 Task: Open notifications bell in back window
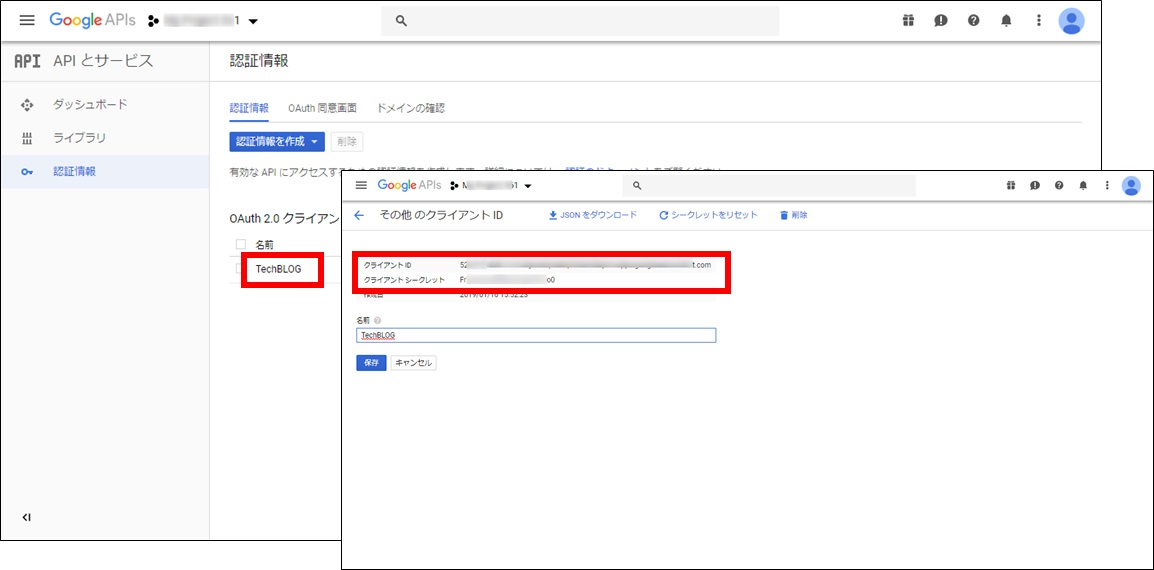click(x=1006, y=21)
